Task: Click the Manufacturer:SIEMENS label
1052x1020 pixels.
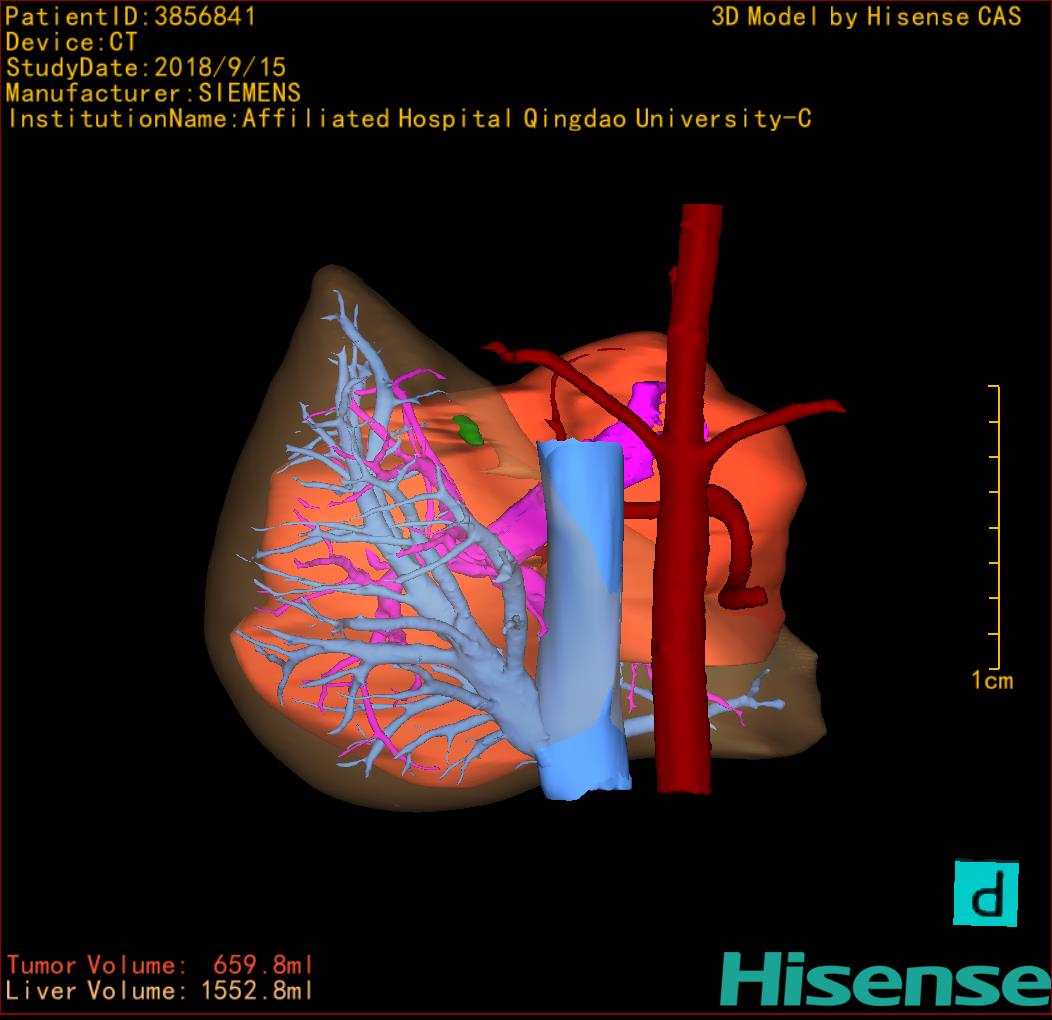Action: pos(153,93)
